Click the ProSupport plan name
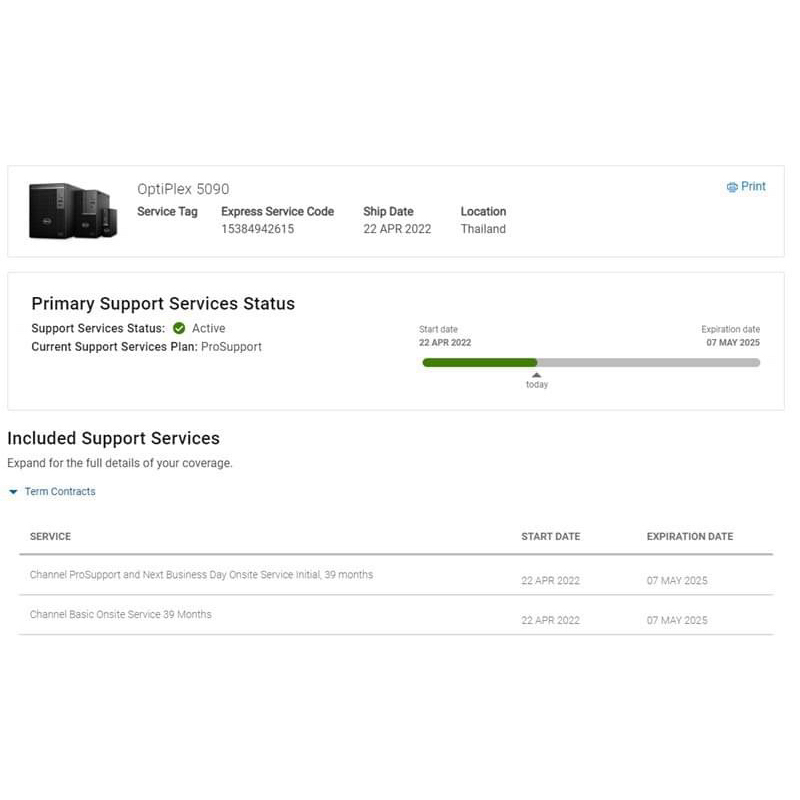 (x=231, y=347)
